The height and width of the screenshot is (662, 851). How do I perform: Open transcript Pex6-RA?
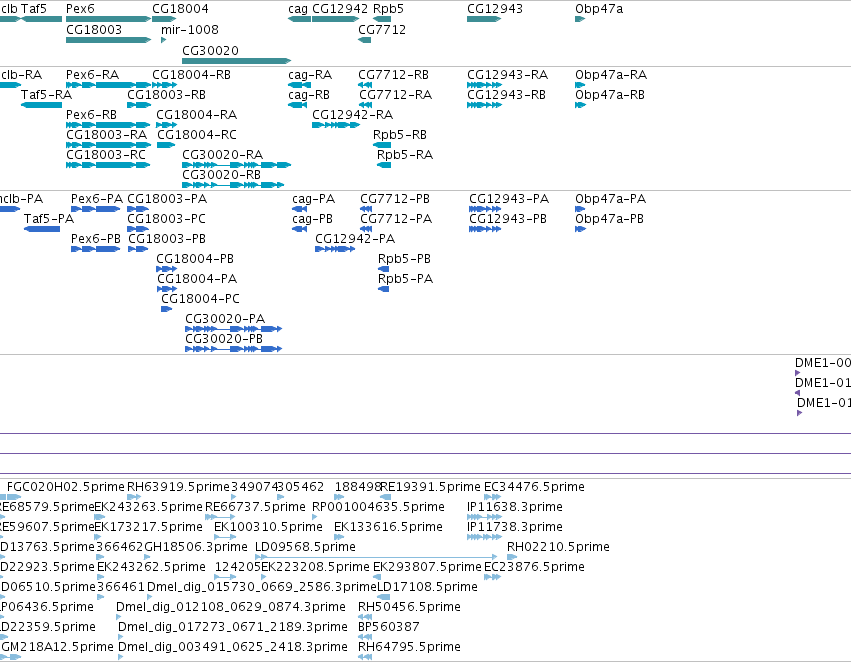[92, 74]
